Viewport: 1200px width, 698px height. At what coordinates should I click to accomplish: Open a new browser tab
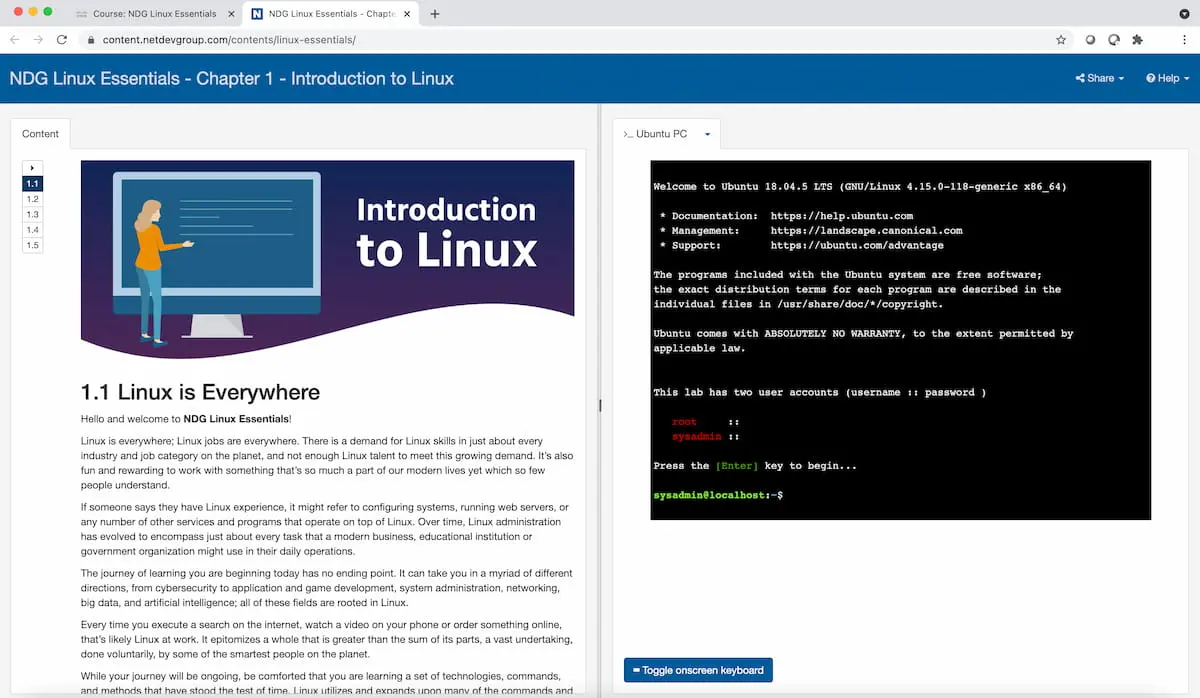coord(434,14)
